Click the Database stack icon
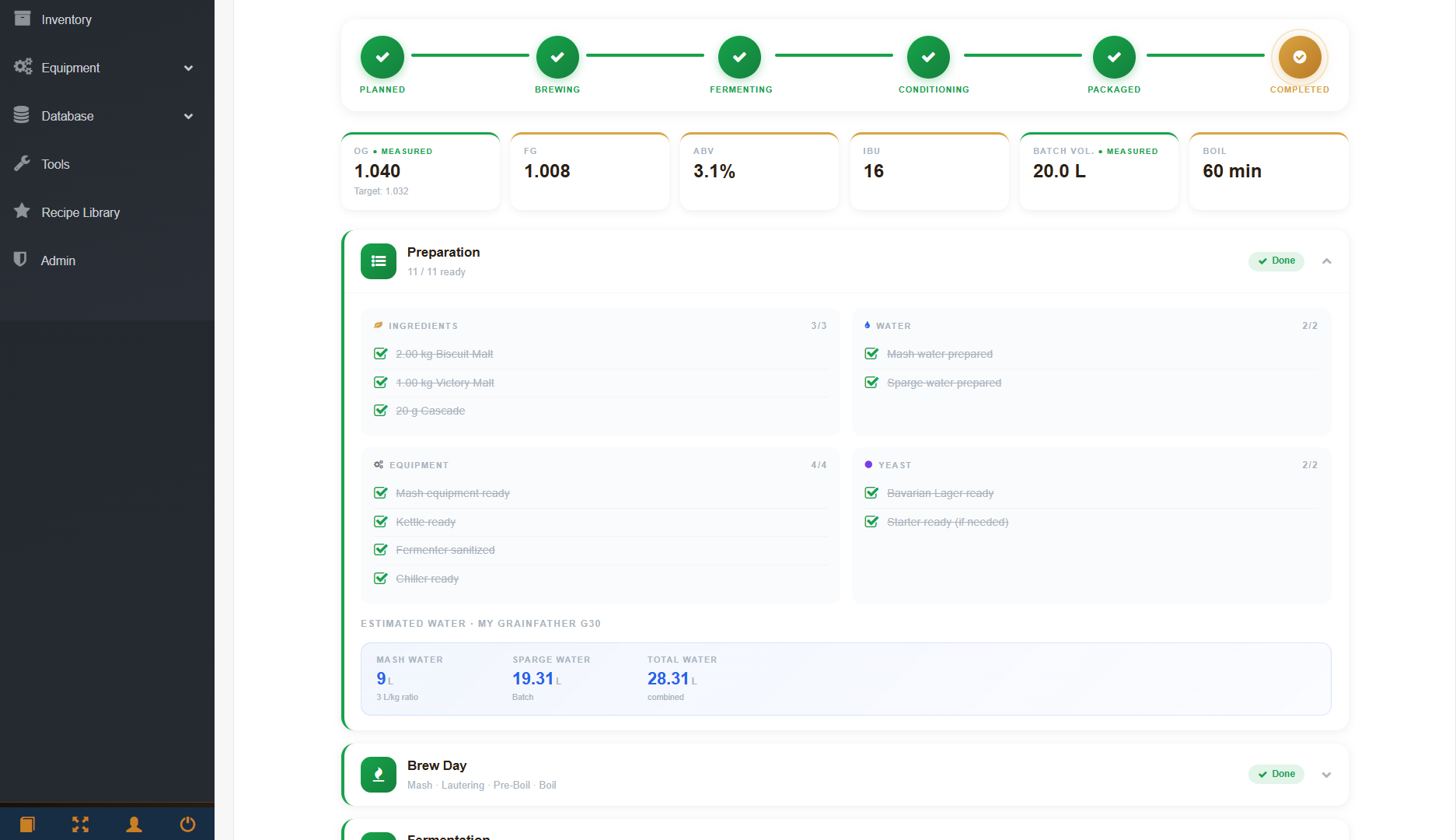 [22, 115]
